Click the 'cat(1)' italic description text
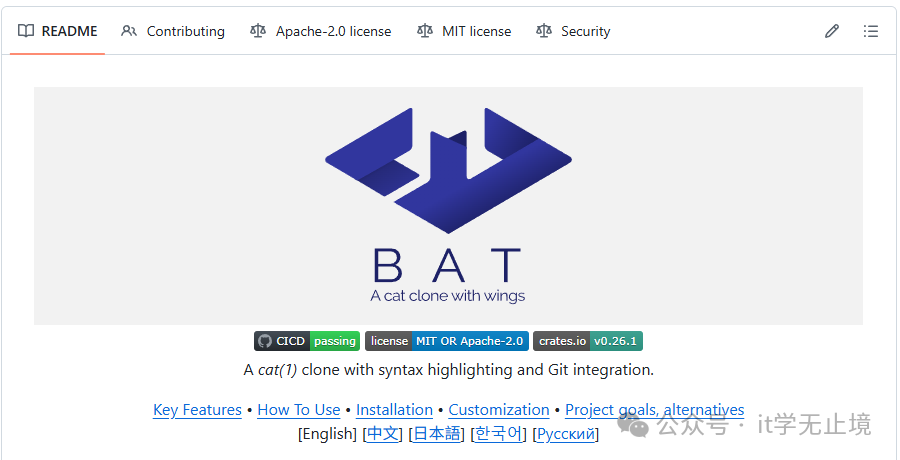Screen dimensions: 900x460 [x=277, y=370]
